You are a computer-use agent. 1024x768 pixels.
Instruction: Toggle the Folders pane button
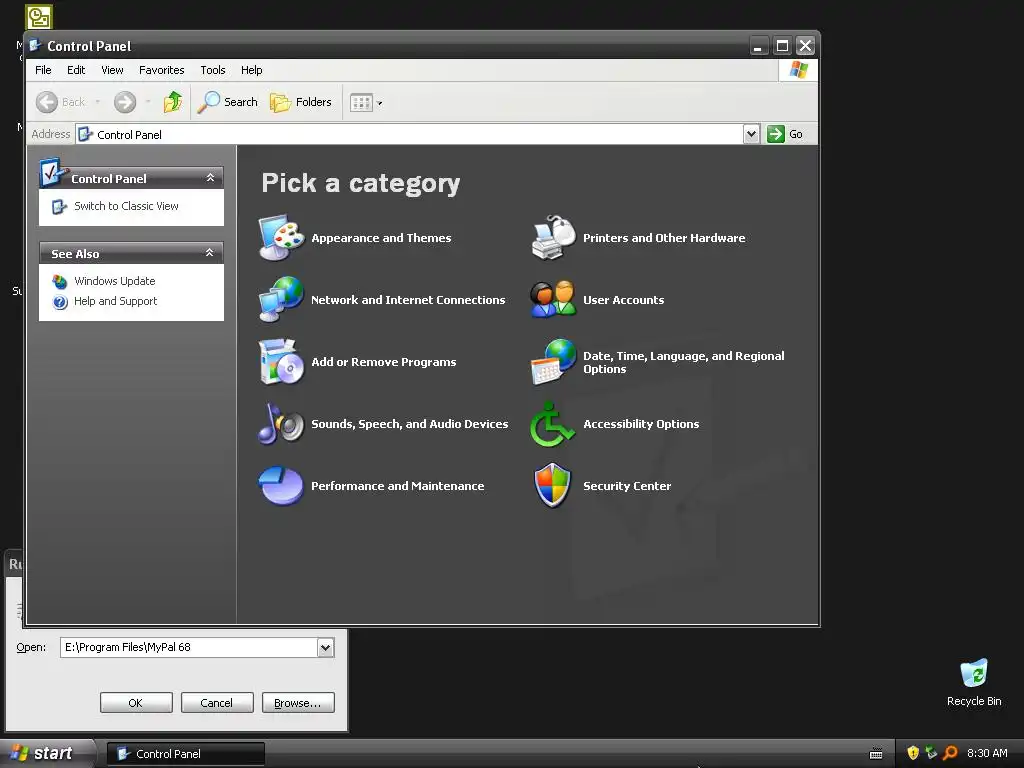point(301,102)
